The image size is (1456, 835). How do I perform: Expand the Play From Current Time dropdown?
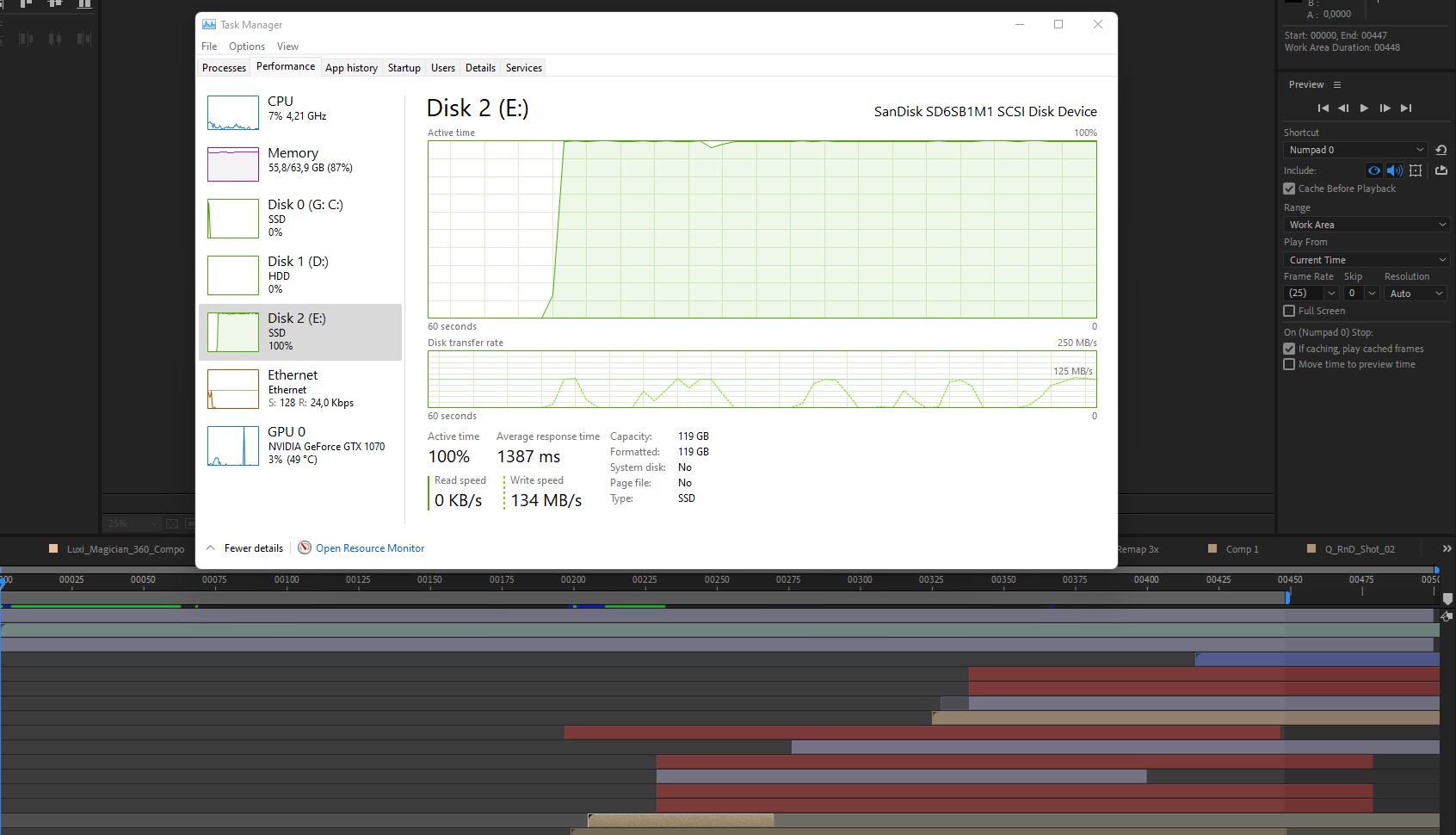(x=1367, y=260)
